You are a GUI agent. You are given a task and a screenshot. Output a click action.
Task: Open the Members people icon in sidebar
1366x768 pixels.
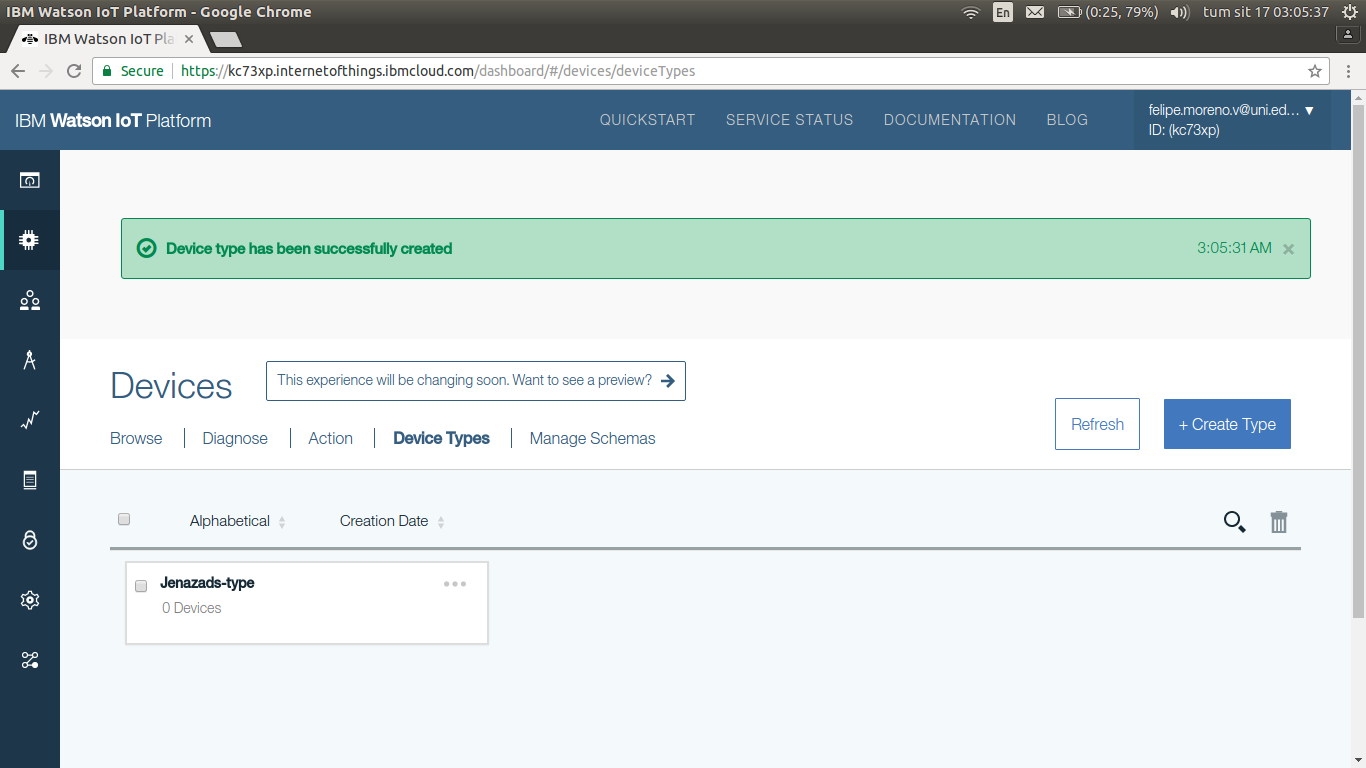pyautogui.click(x=30, y=300)
